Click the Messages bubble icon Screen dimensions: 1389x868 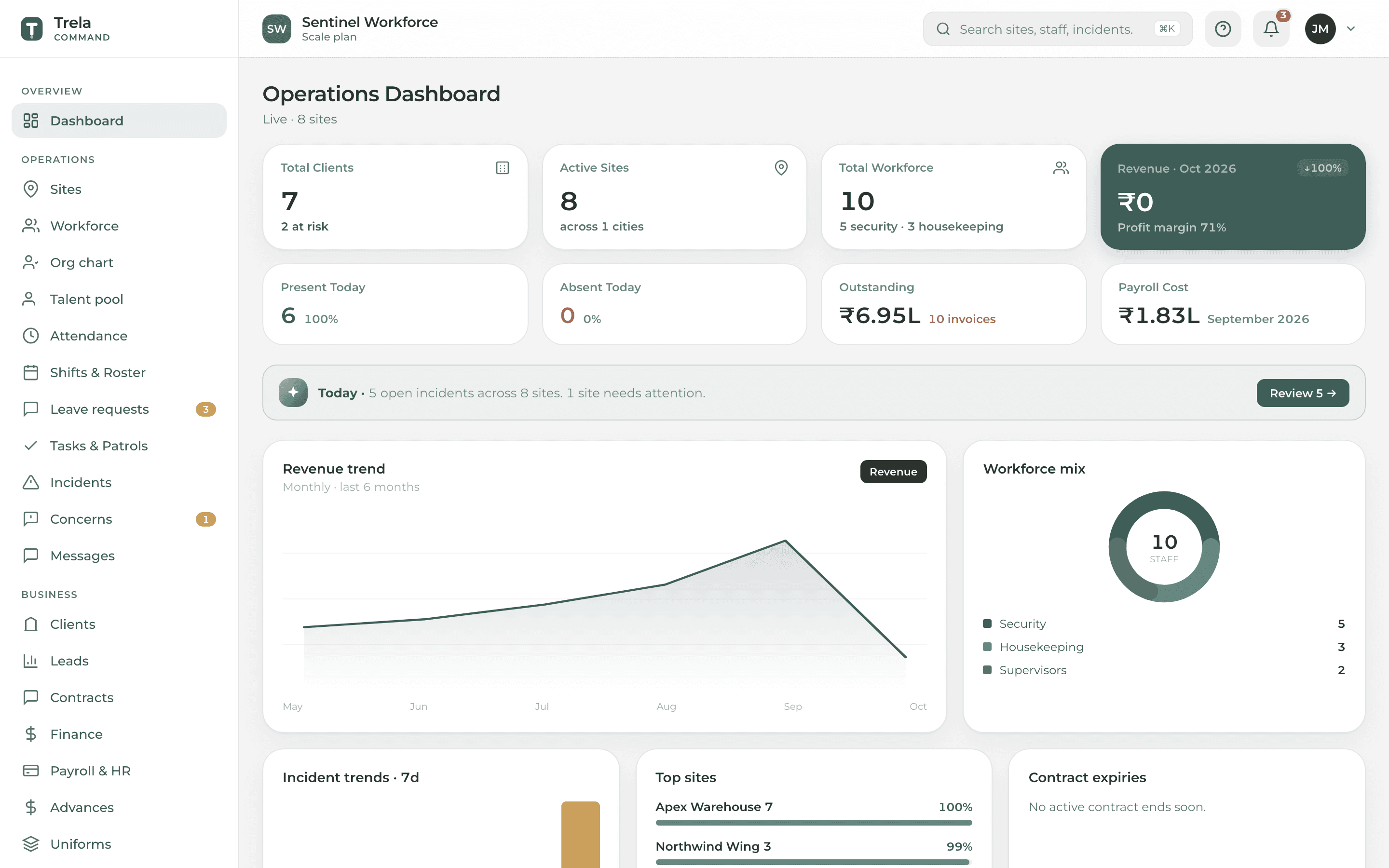(x=31, y=556)
